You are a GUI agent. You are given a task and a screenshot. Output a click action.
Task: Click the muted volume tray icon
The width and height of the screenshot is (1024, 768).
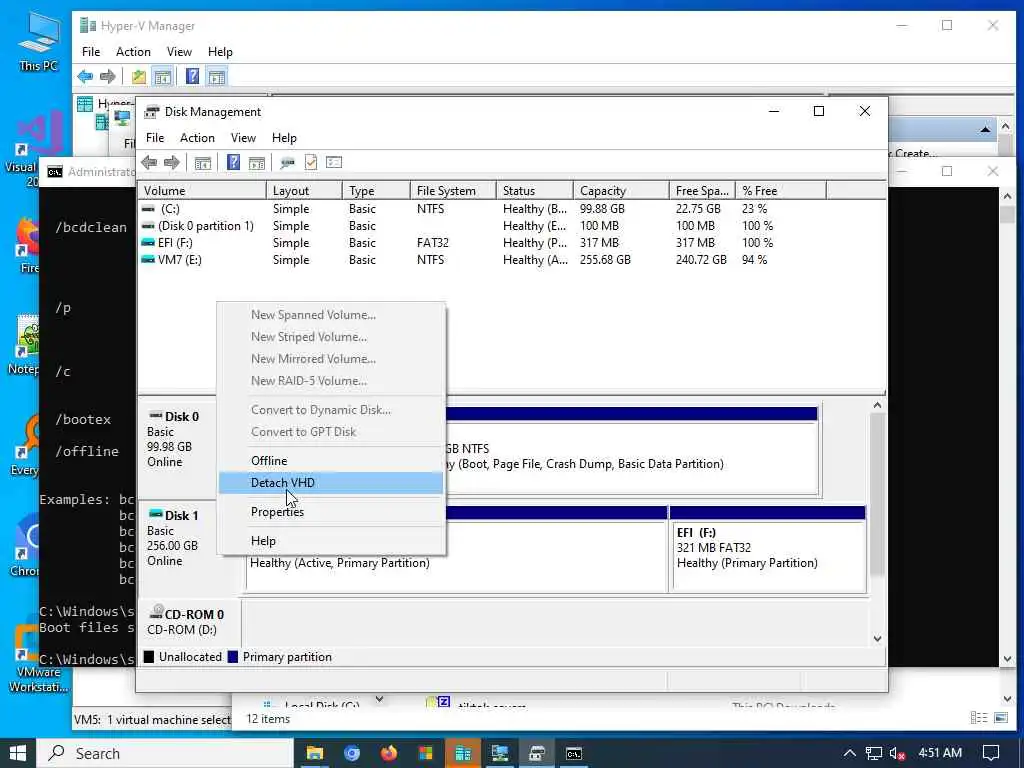tap(897, 754)
